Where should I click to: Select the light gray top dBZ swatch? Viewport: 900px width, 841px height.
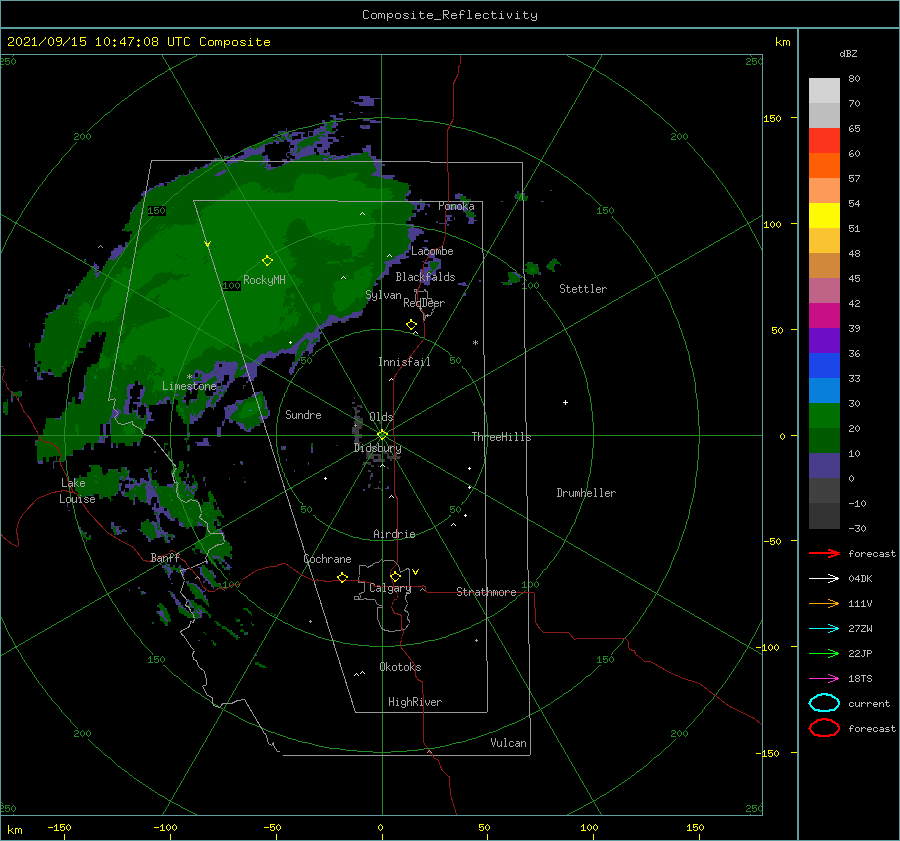pyautogui.click(x=824, y=91)
